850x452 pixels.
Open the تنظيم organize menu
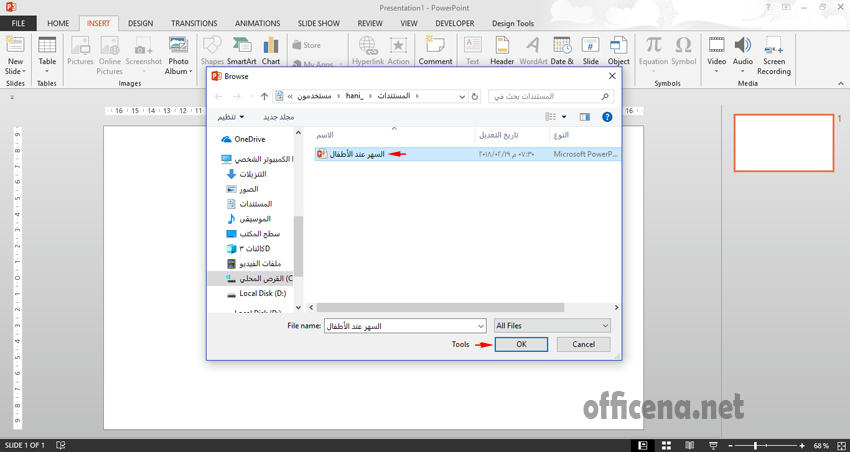231,117
